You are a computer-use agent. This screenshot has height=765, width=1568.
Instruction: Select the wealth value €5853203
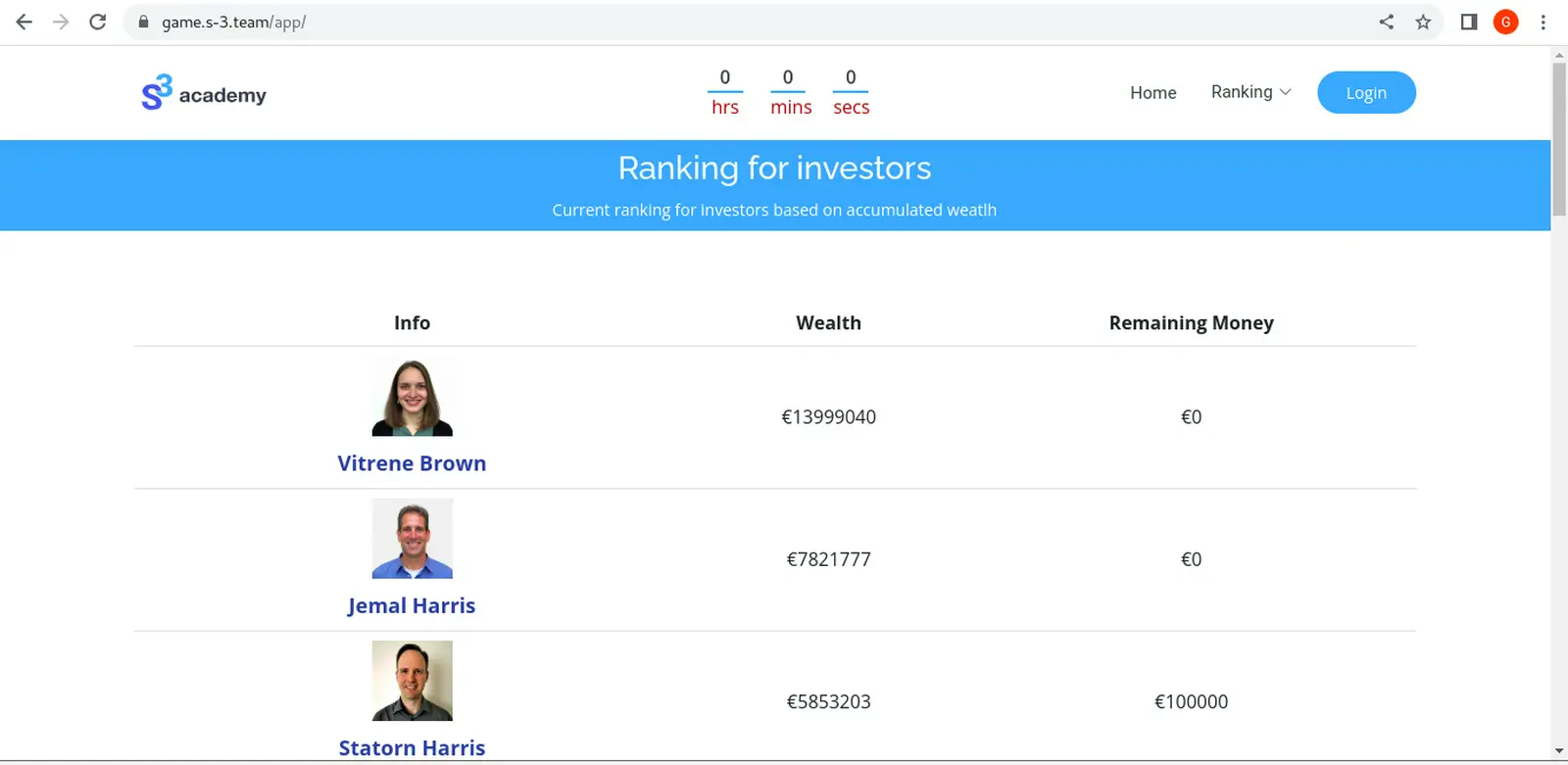pos(828,701)
